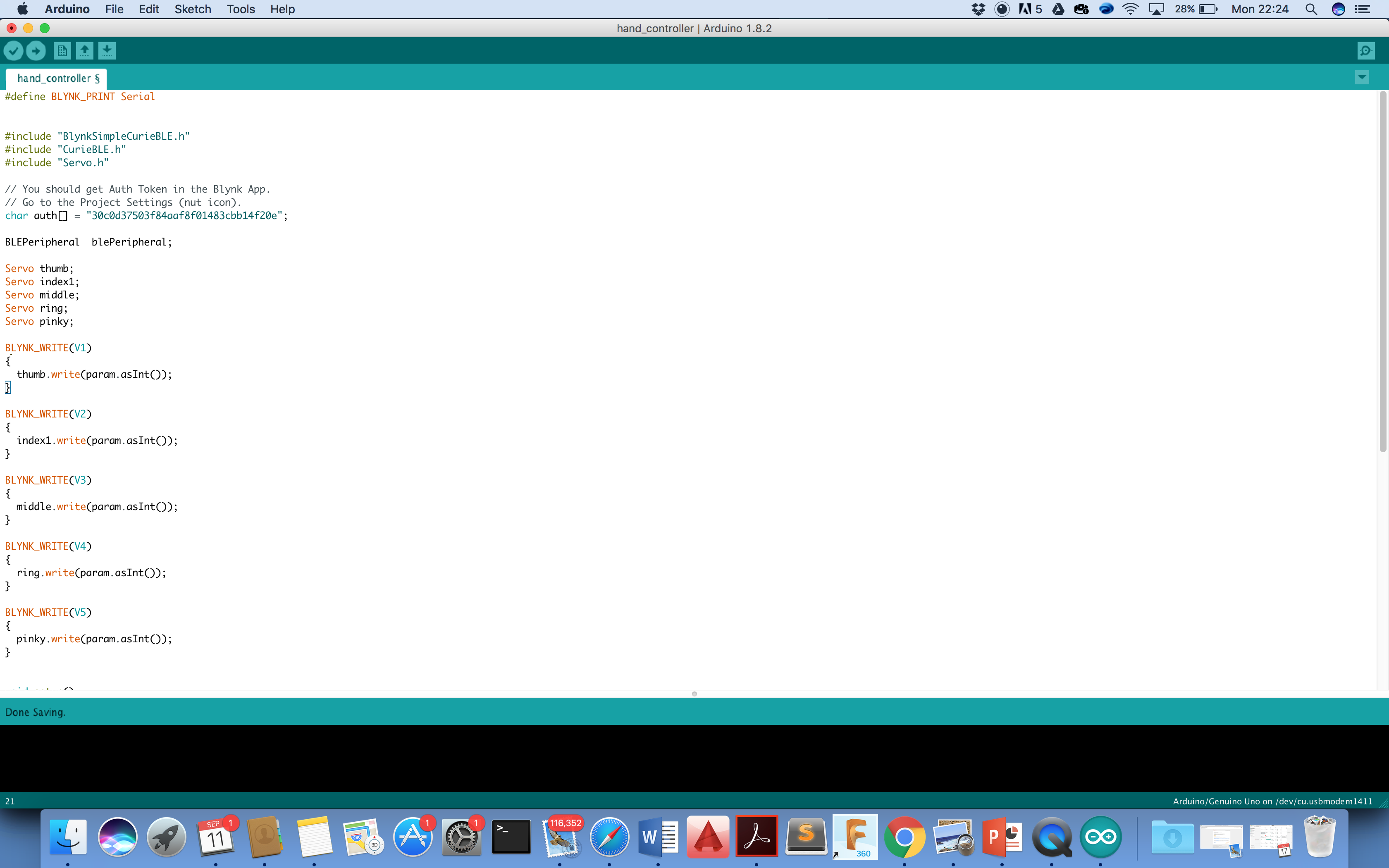Open Siri from the menu bar

click(1338, 9)
